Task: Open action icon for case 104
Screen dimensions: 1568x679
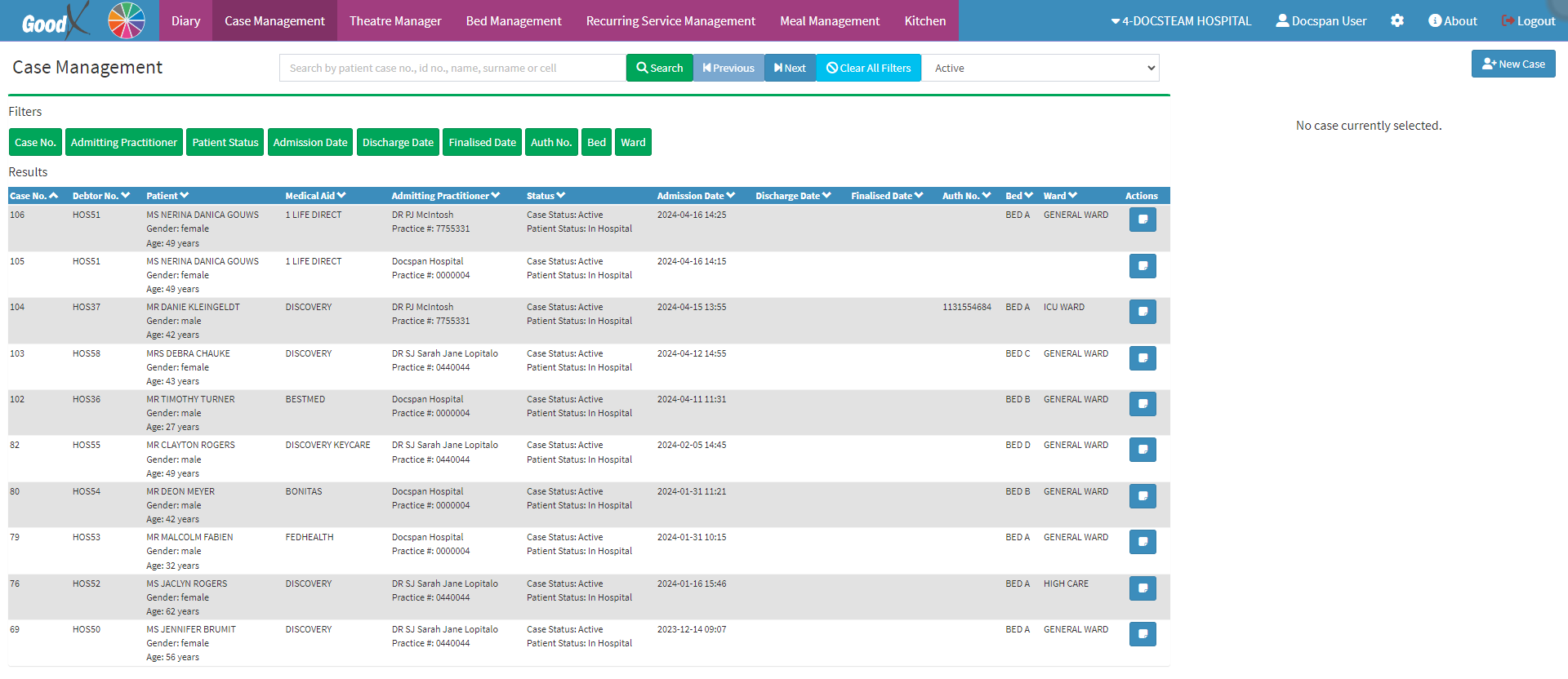Action: 1143,312
